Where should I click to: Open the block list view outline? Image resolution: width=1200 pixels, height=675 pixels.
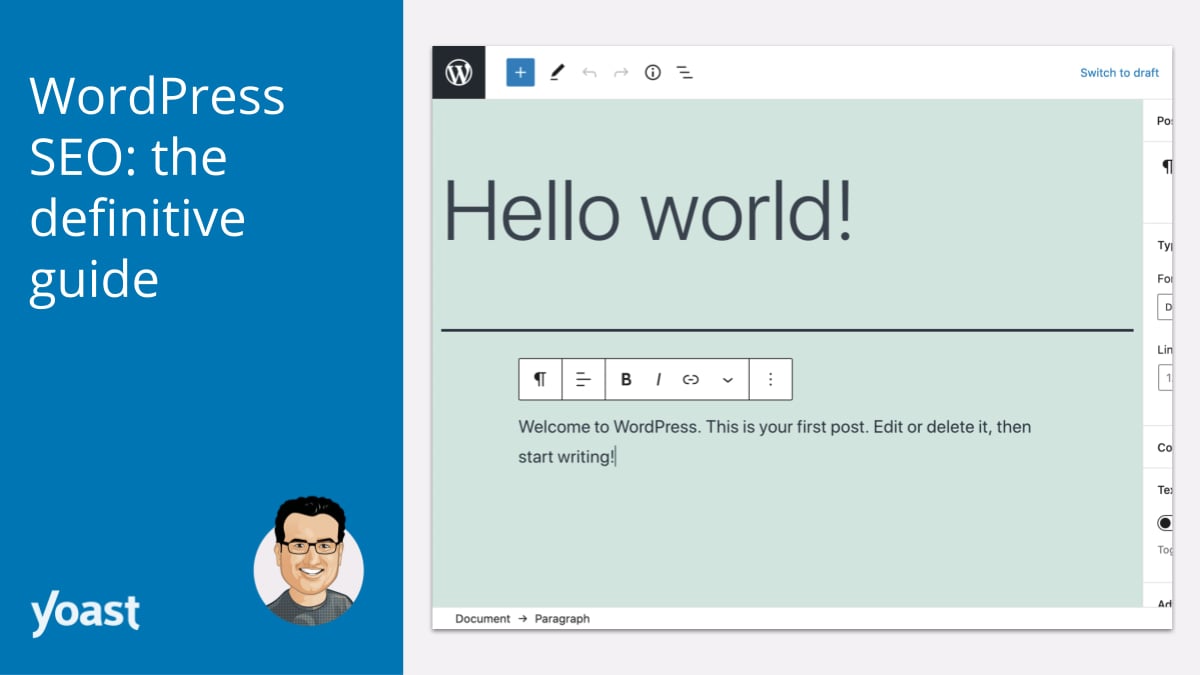(685, 72)
